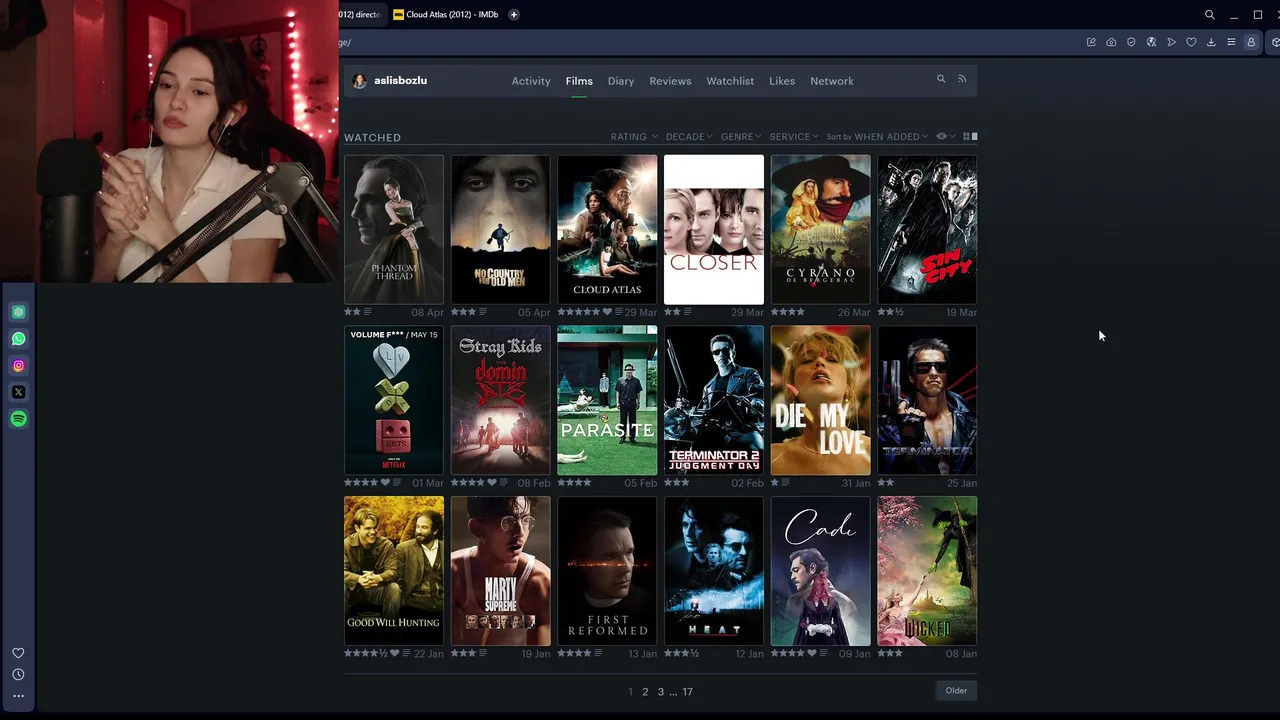Go to page 2 of films
This screenshot has height=720, width=1280.
(x=645, y=692)
